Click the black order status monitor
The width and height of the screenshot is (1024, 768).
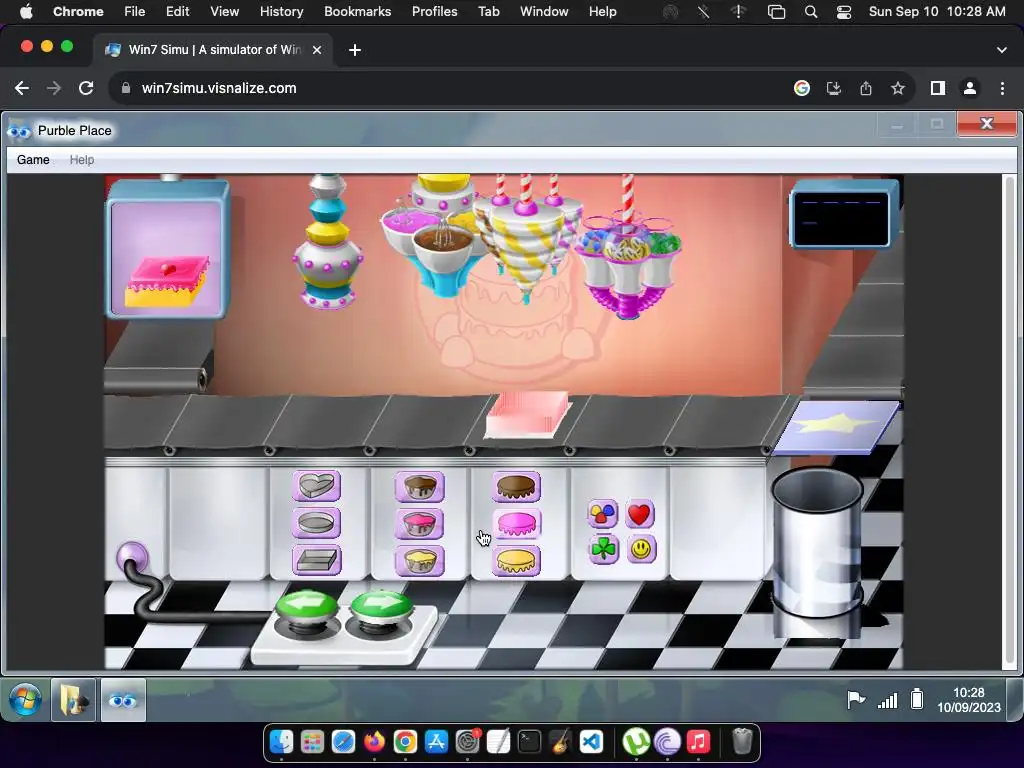(842, 216)
